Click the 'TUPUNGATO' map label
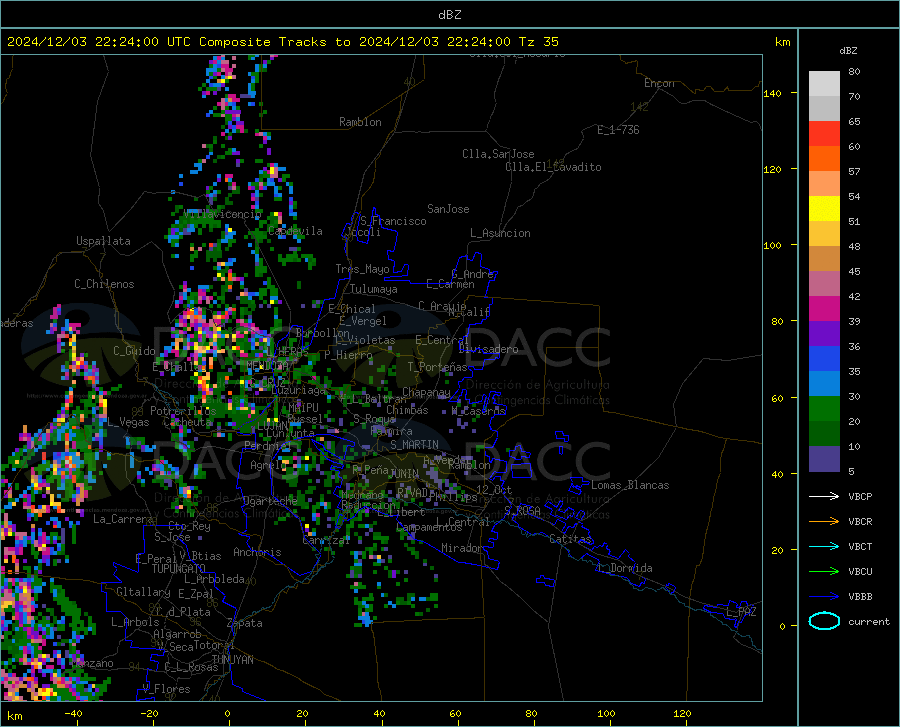The image size is (900, 727). 179,569
